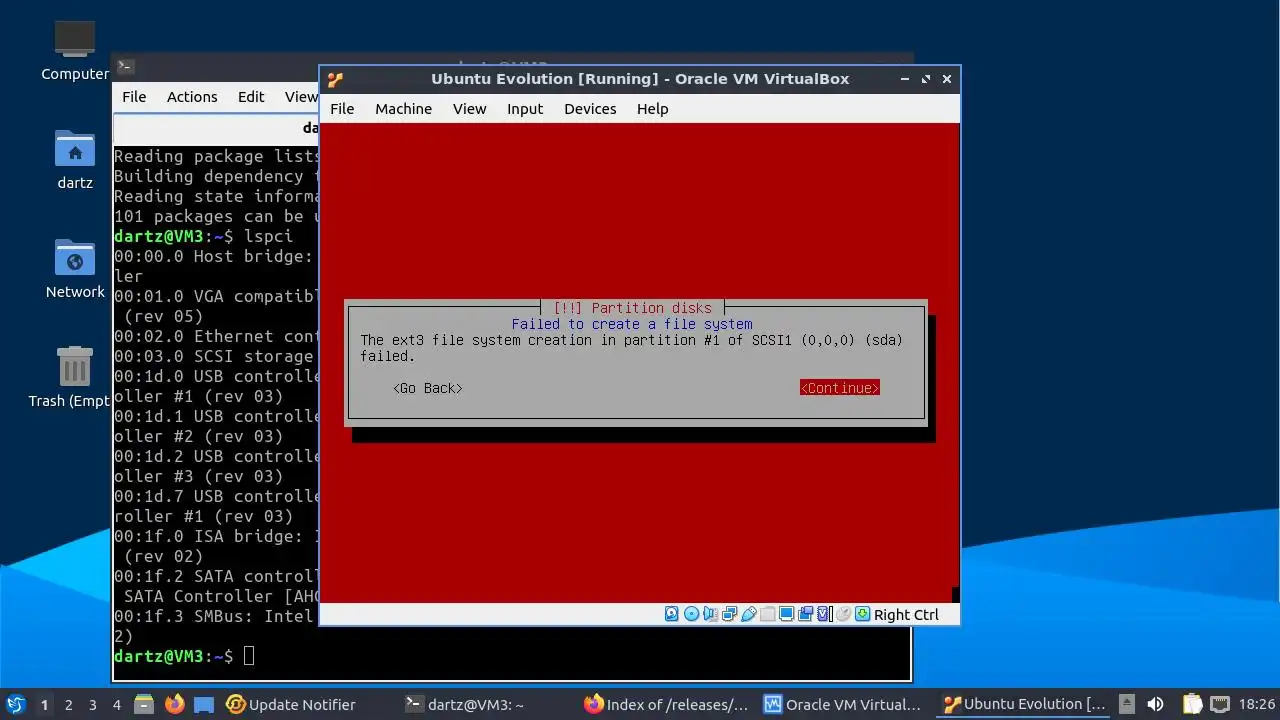Click the hard disk activity indicator in VirtualBox status bar
The image size is (1280, 720).
tap(672, 614)
